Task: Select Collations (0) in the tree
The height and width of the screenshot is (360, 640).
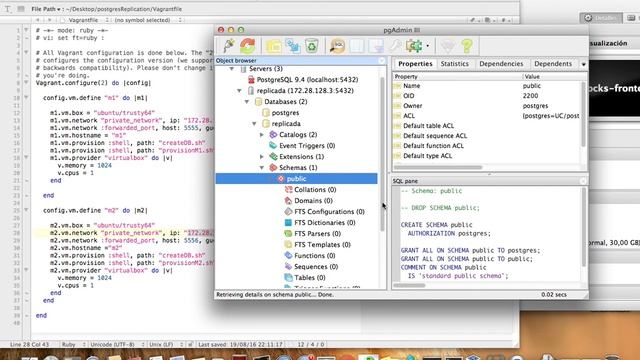Action: click(315, 190)
